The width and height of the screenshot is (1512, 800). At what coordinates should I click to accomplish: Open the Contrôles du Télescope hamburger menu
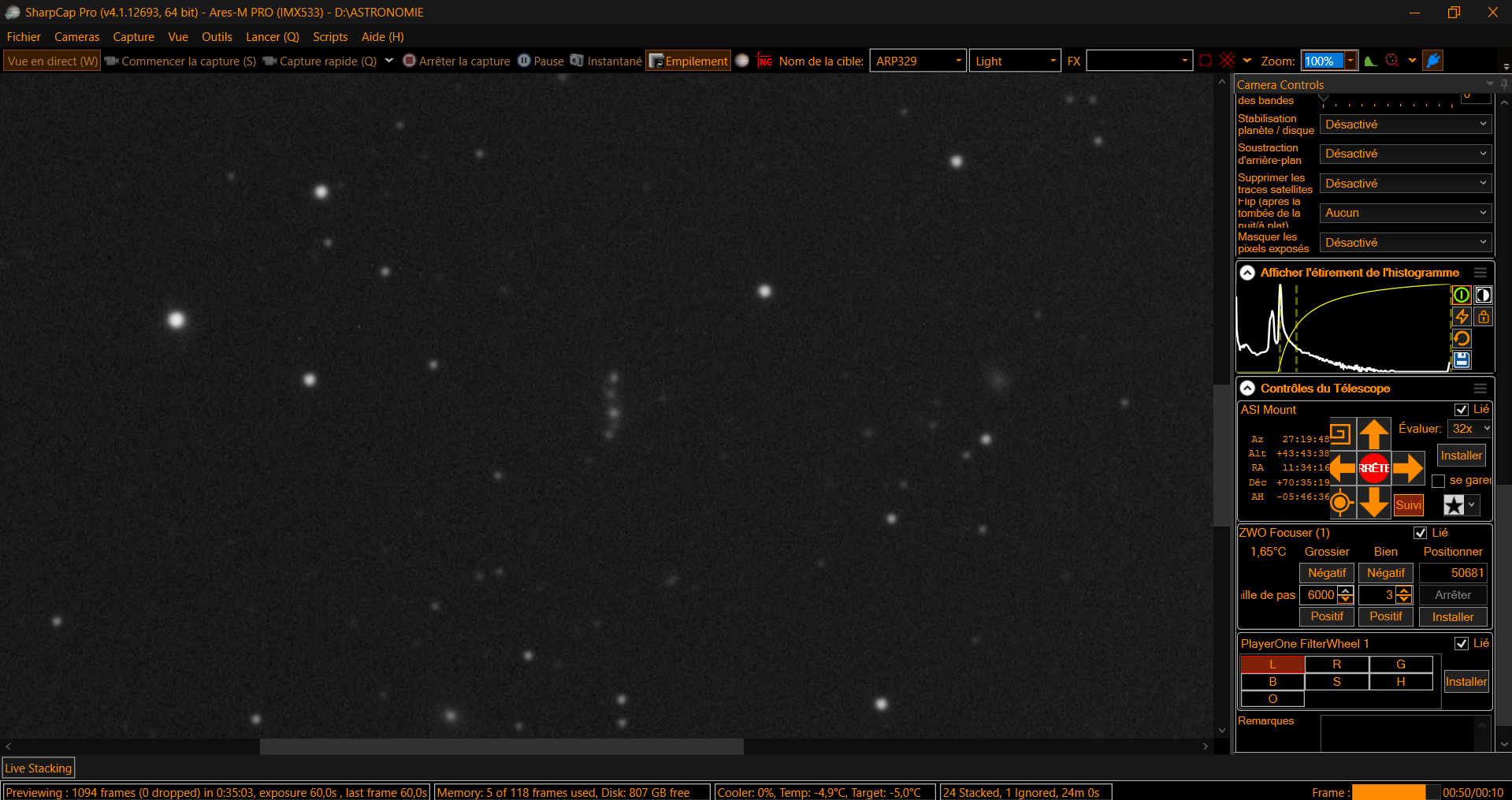[x=1480, y=389]
